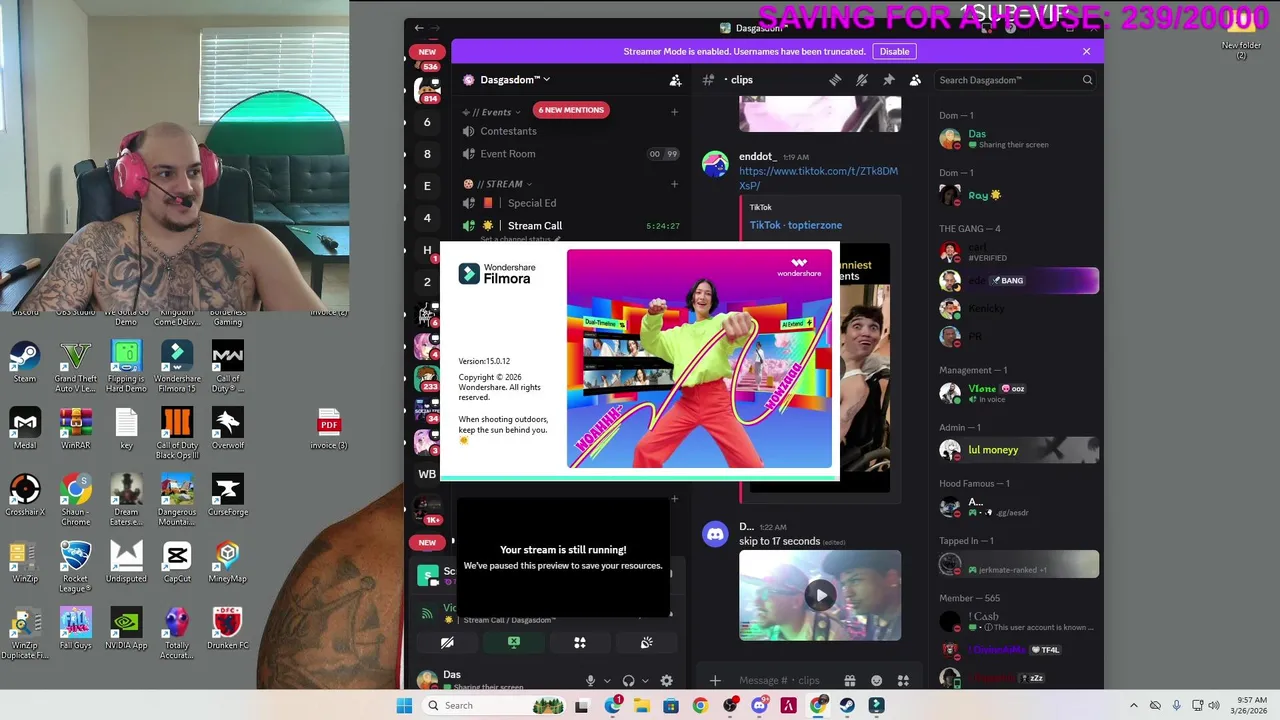Add channel to STREAM category
The image size is (1280, 720).
point(674,184)
